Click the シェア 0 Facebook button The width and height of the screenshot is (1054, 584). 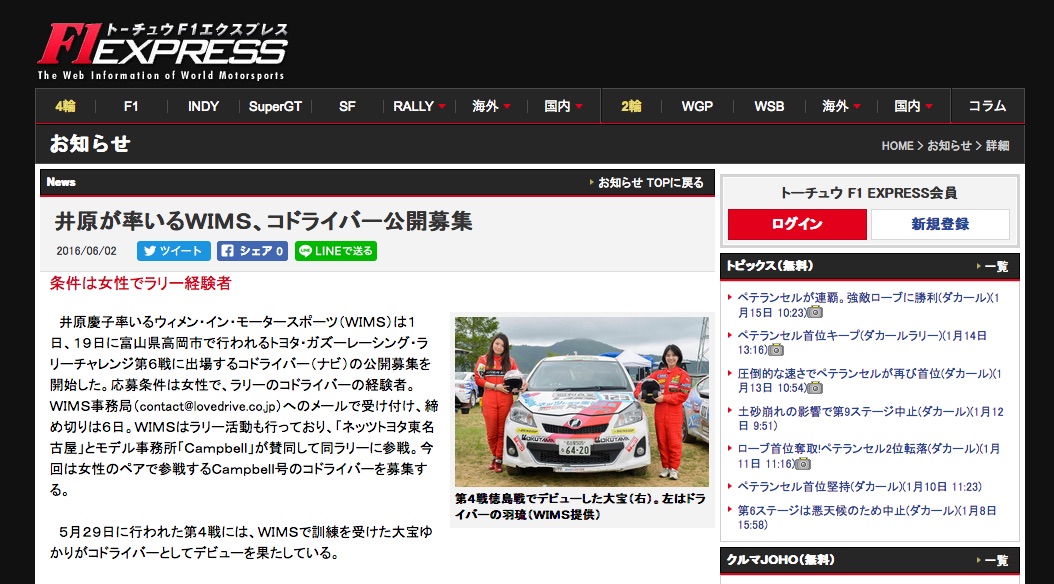tap(252, 251)
